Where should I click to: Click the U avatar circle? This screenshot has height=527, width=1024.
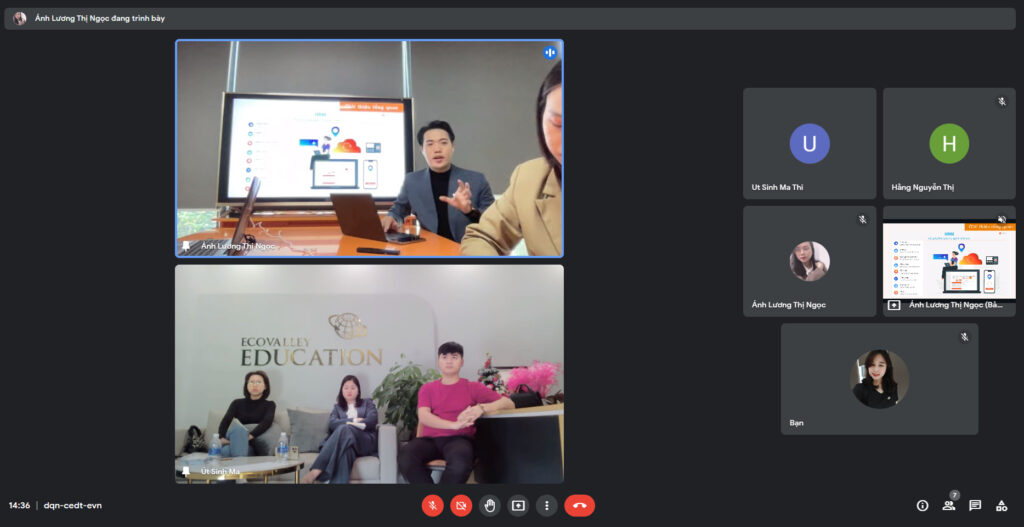point(810,143)
